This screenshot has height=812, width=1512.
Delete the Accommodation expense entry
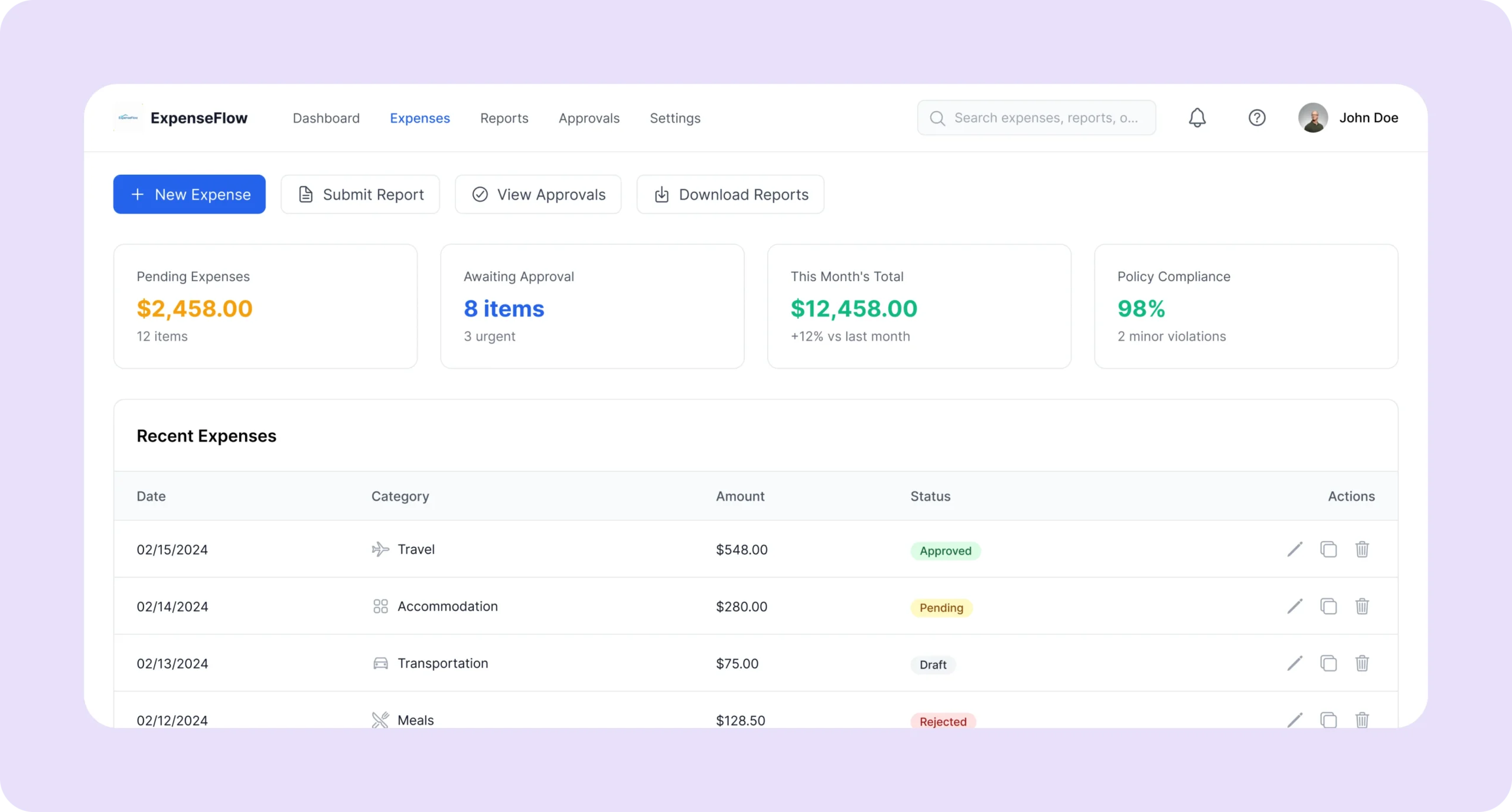[1362, 606]
